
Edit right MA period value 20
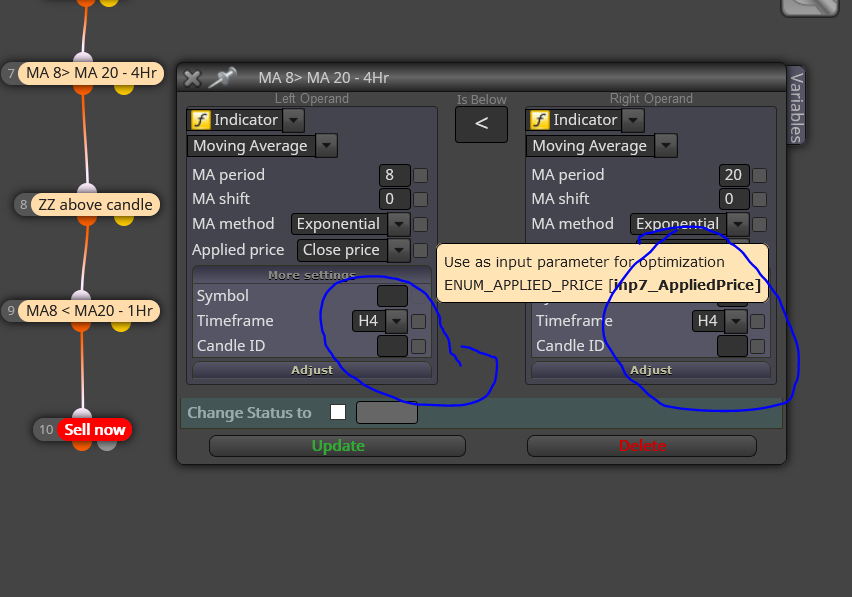tap(734, 175)
